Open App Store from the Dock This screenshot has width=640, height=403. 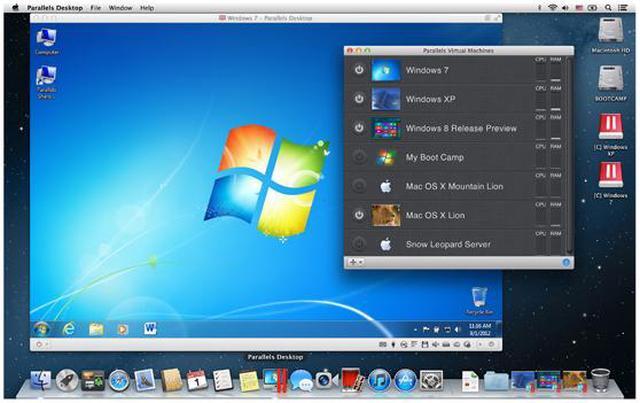click(x=405, y=380)
